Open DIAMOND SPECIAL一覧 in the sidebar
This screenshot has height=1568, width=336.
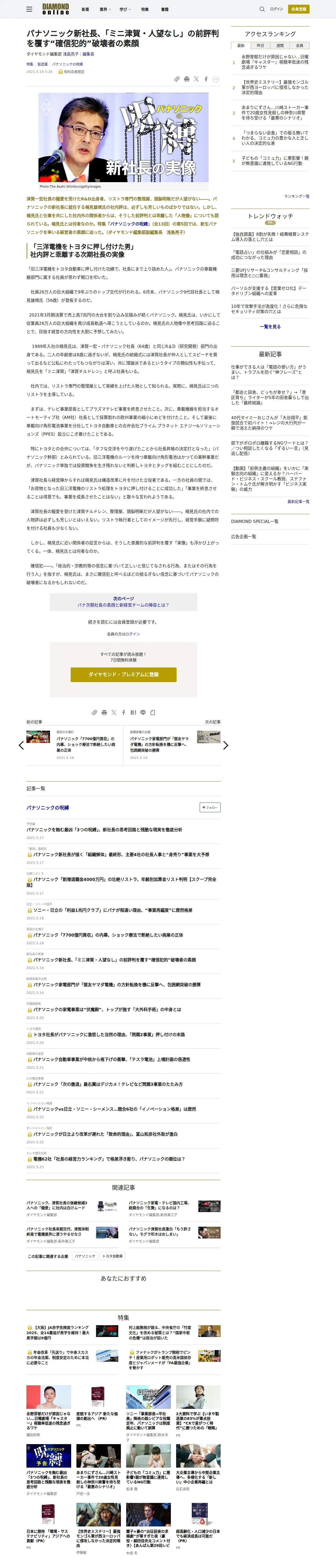[255, 521]
